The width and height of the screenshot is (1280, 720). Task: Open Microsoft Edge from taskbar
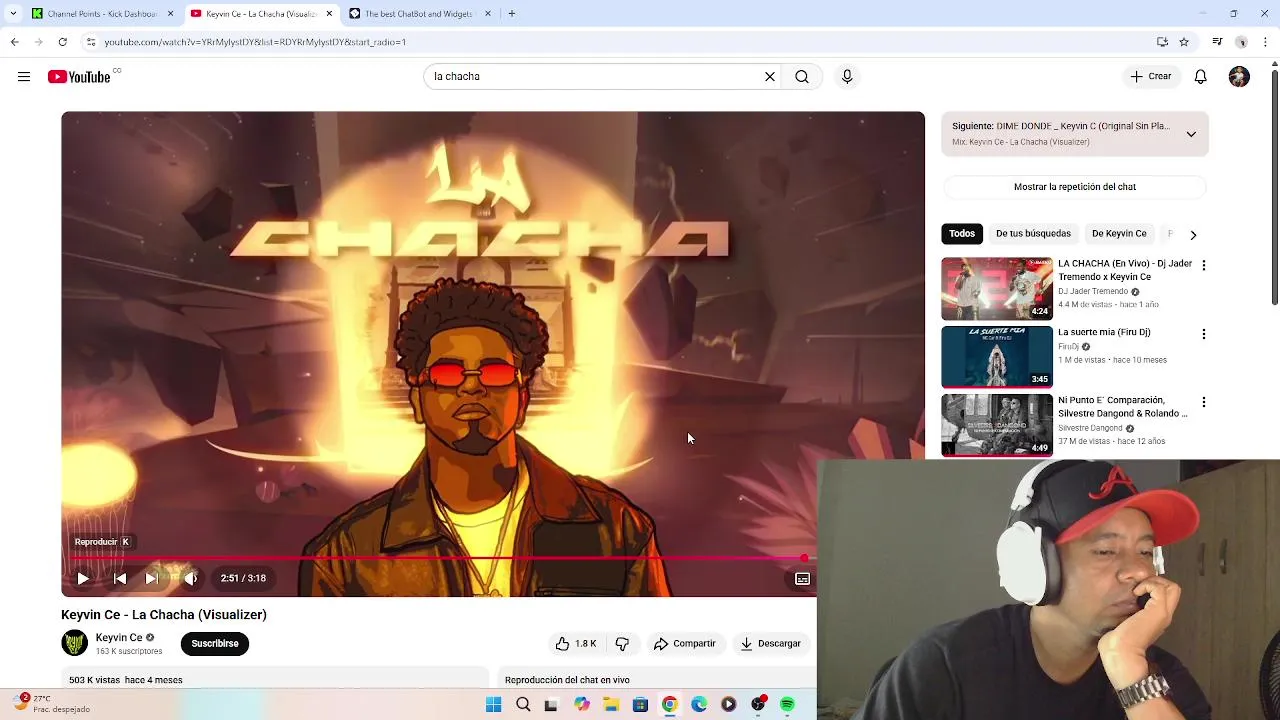(699, 705)
